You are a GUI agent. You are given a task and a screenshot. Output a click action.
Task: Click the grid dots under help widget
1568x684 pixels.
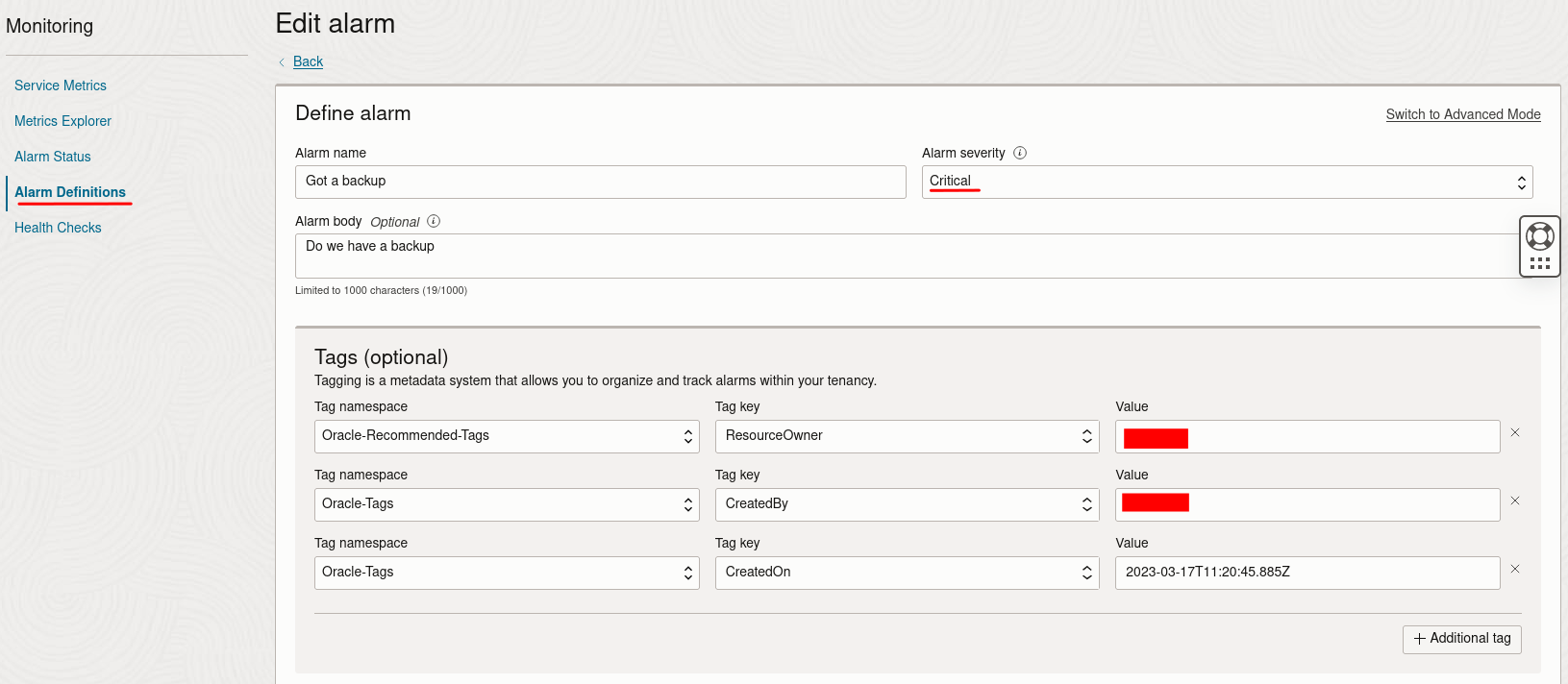point(1539,263)
